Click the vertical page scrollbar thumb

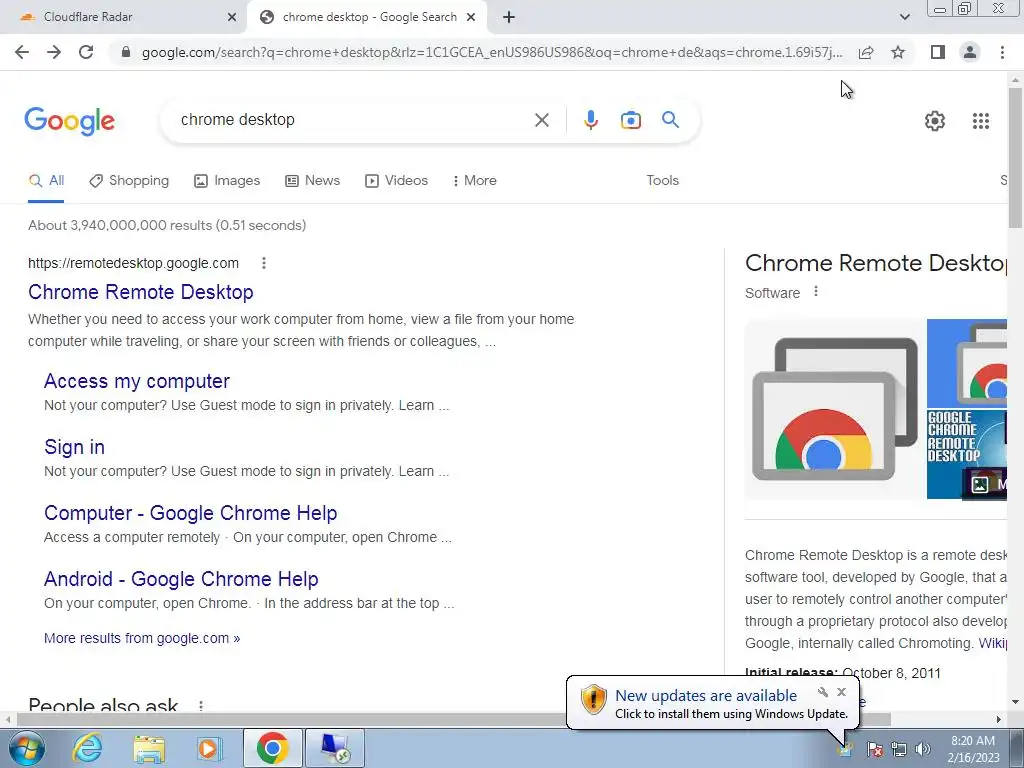[x=1015, y=158]
